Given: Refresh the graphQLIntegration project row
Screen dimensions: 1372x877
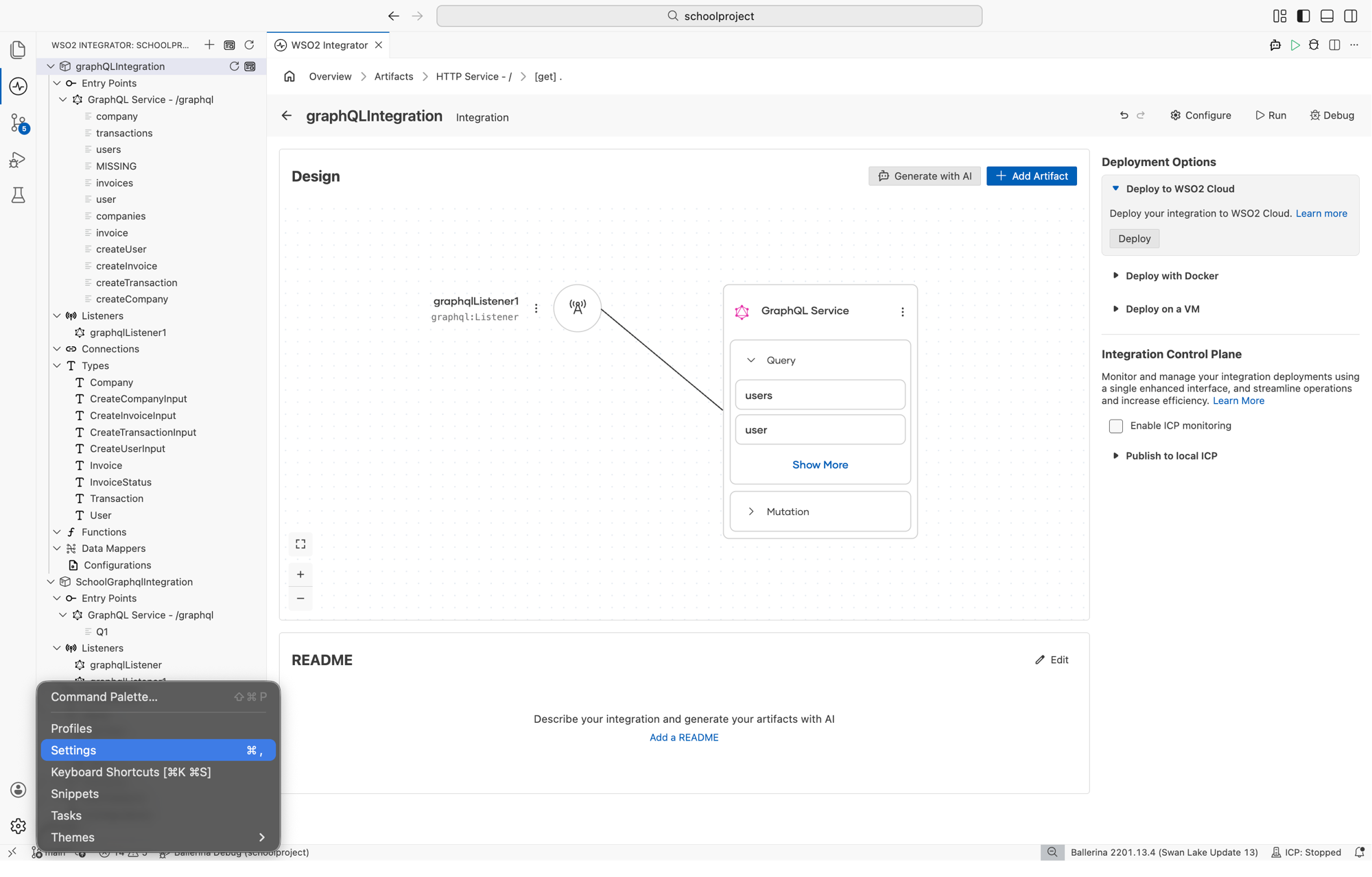Looking at the screenshot, I should tap(234, 67).
